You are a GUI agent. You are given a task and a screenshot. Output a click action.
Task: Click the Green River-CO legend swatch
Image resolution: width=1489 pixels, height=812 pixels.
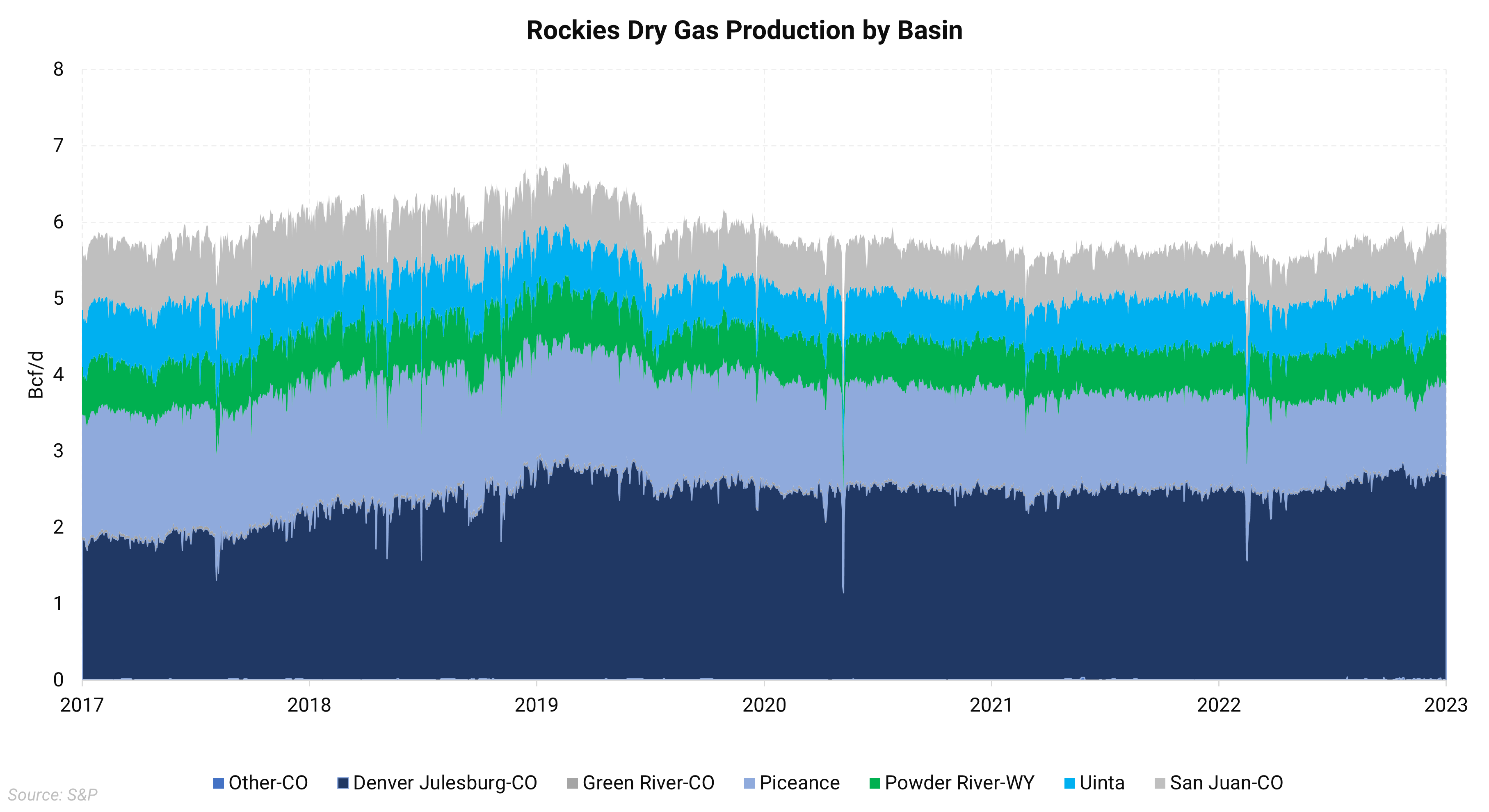pos(572,784)
